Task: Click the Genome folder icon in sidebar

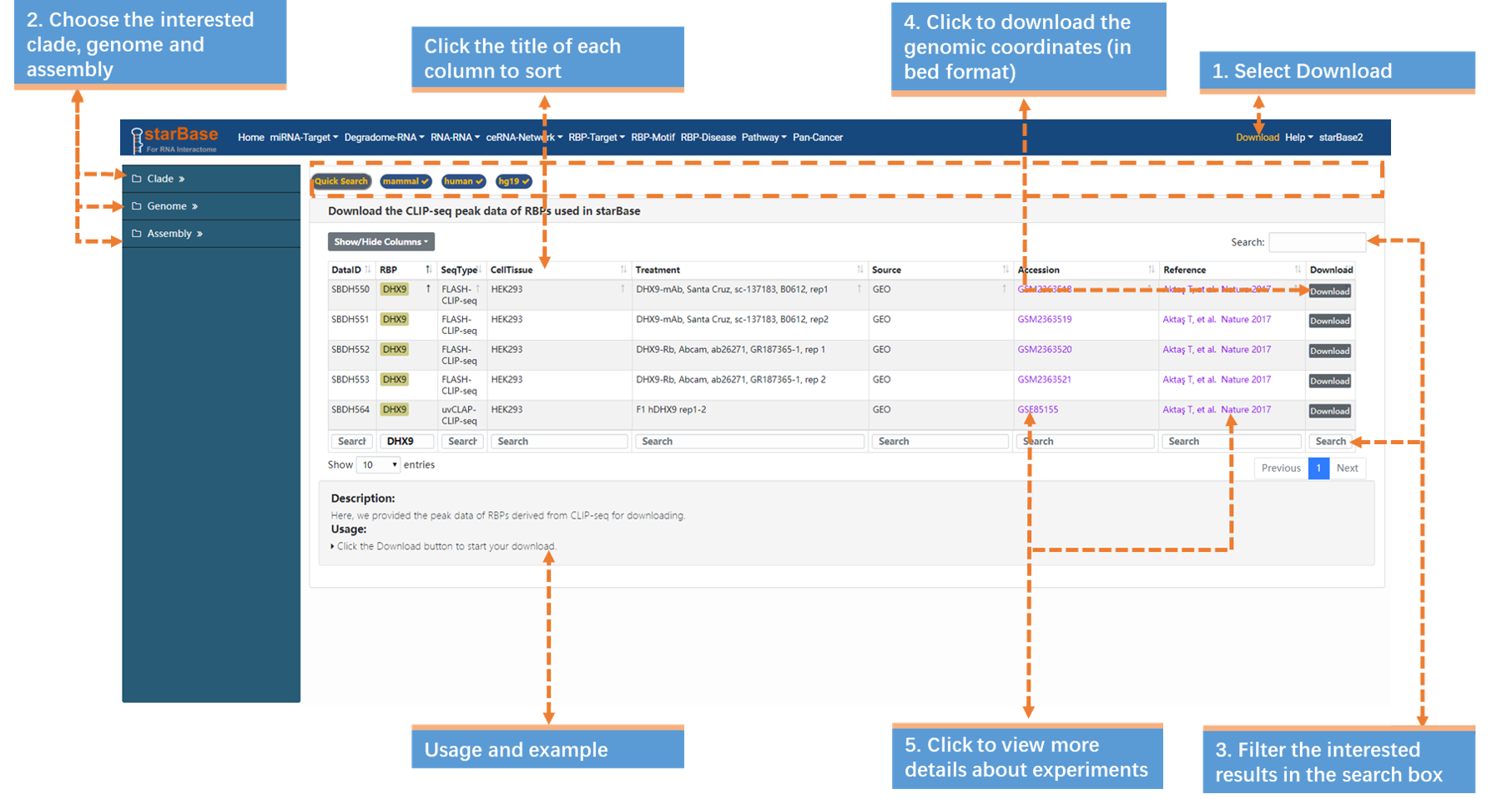Action: 137,206
